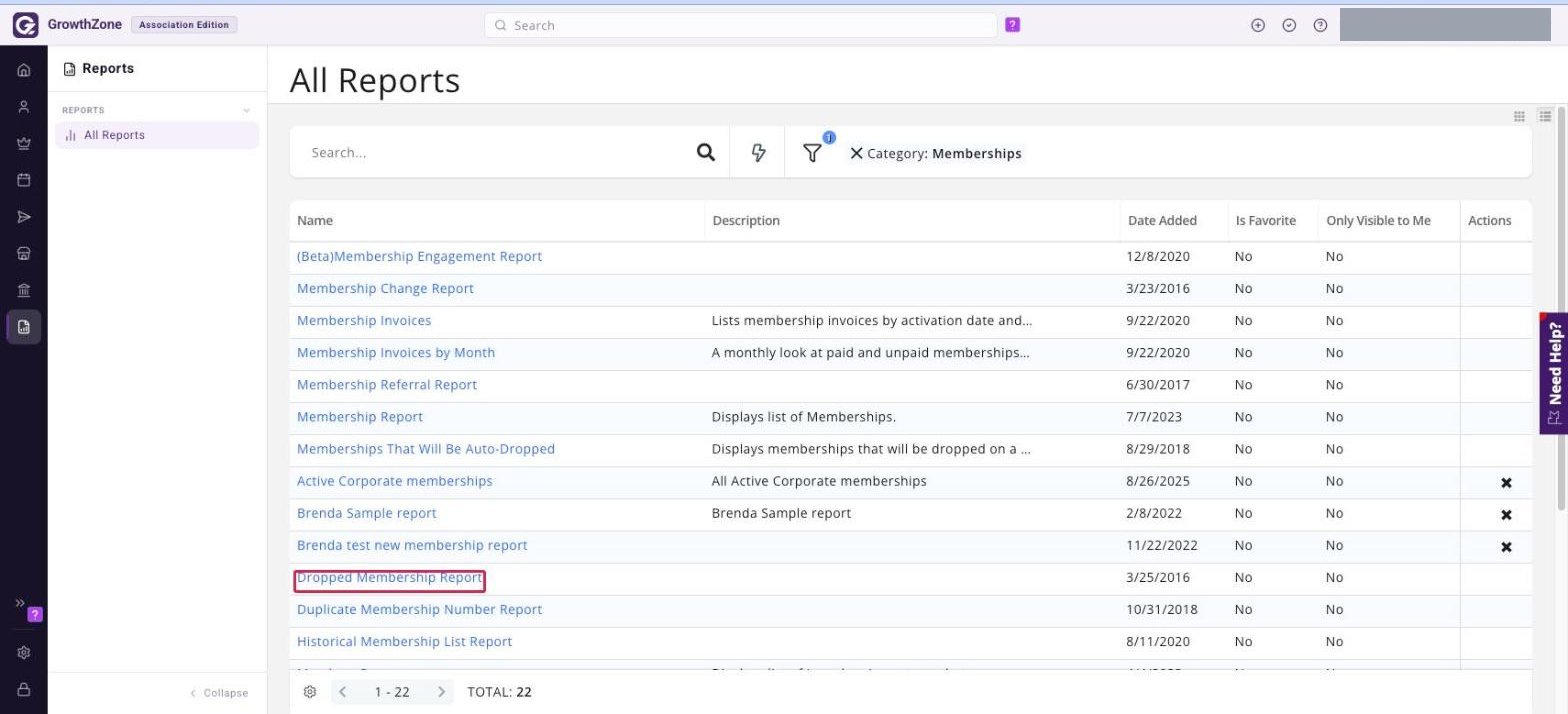This screenshot has height=714, width=1568.
Task: Open the Events calendar icon in sidebar
Action: pyautogui.click(x=24, y=180)
